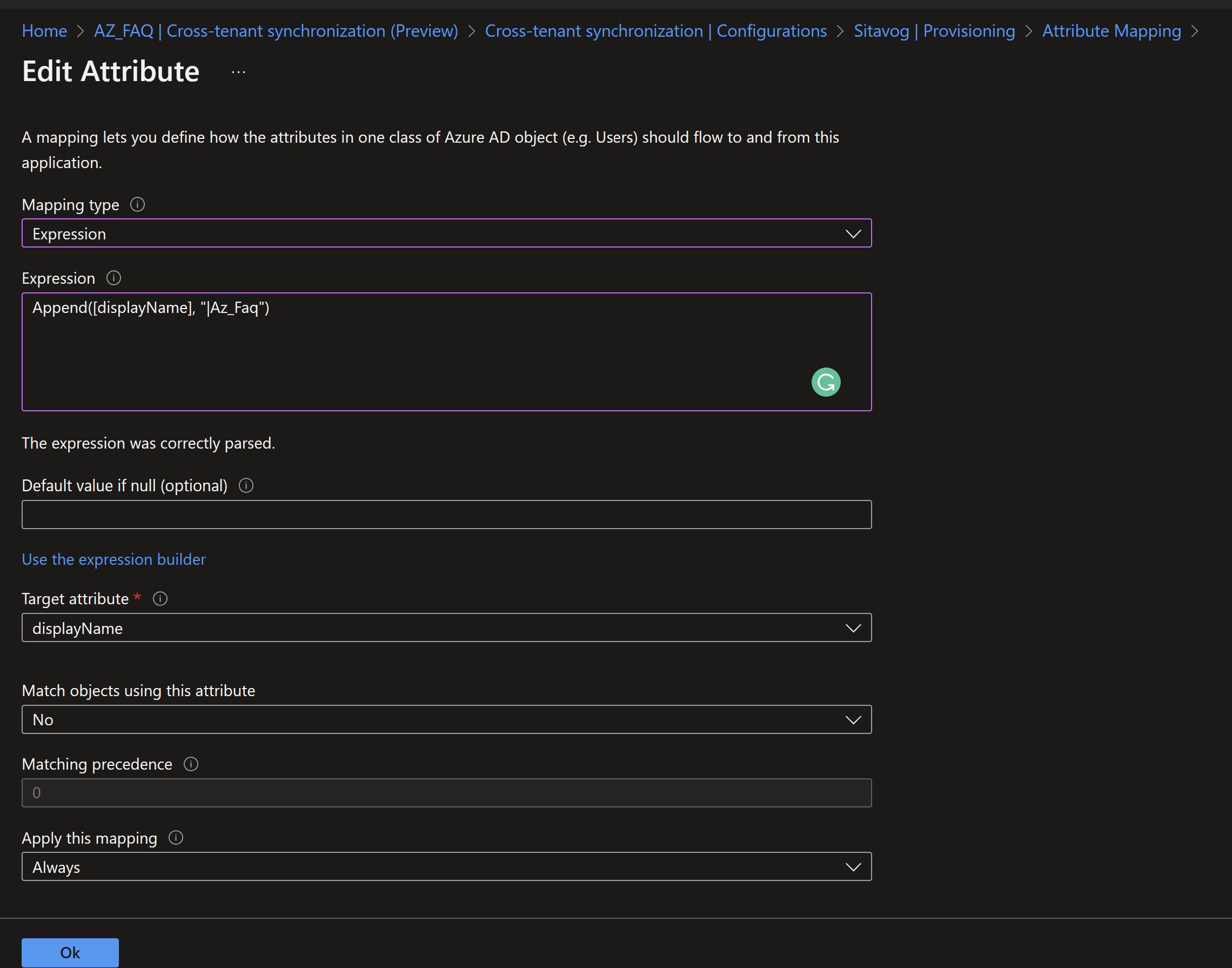The height and width of the screenshot is (968, 1232).
Task: Expand the Target attribute displayName dropdown
Action: click(446, 628)
